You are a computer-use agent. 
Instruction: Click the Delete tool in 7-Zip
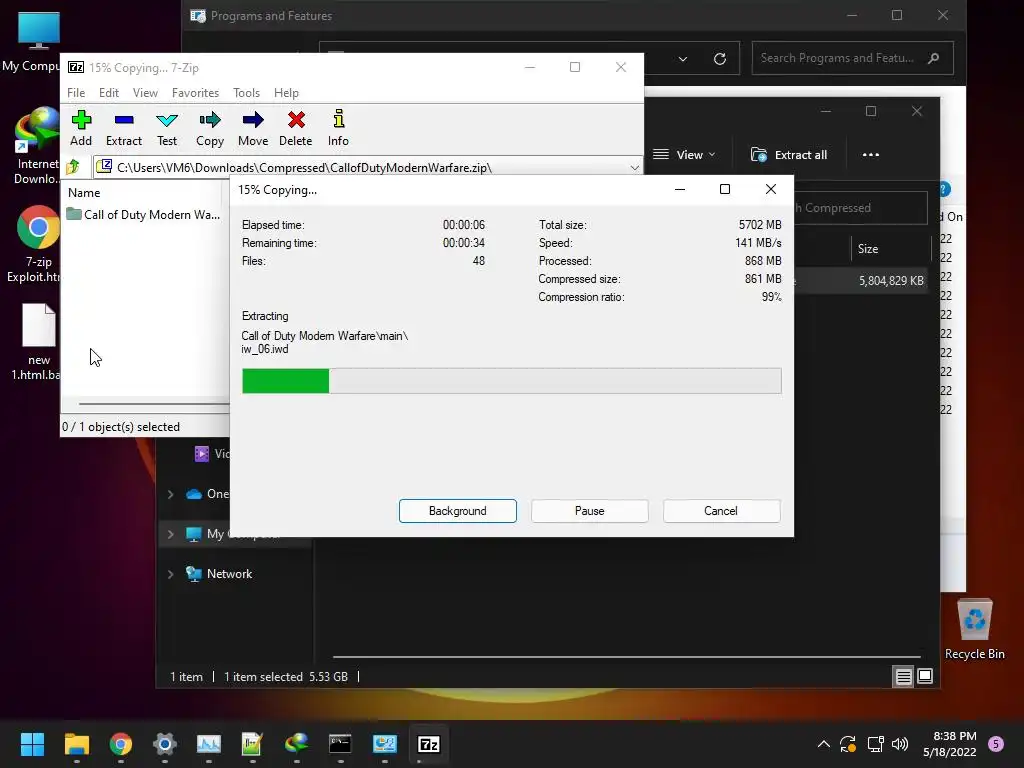pos(296,128)
